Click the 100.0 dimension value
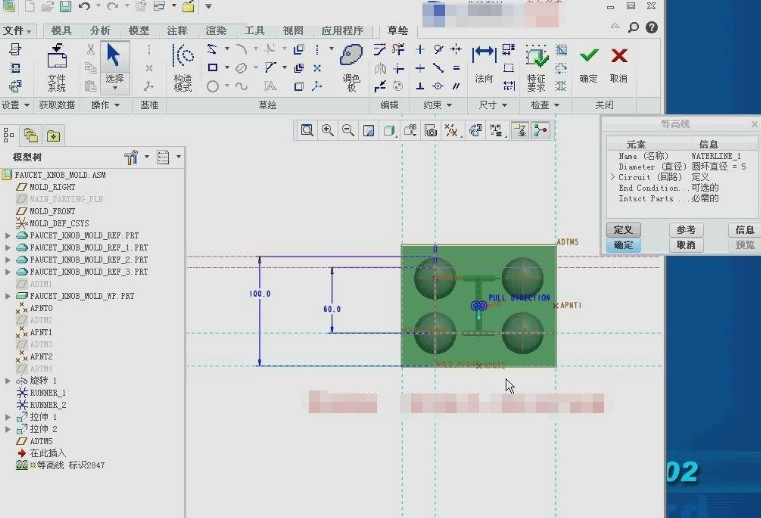 click(x=260, y=294)
